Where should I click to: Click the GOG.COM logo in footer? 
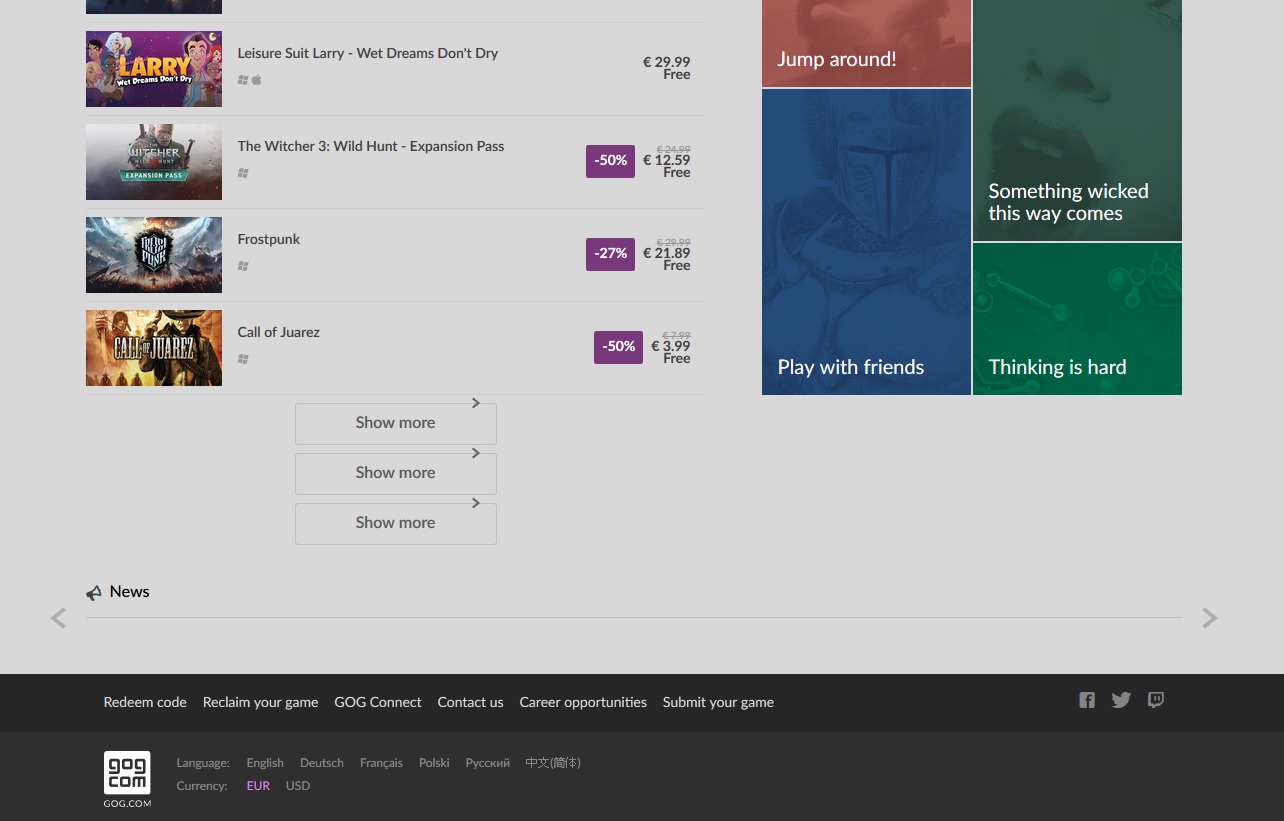click(x=127, y=779)
